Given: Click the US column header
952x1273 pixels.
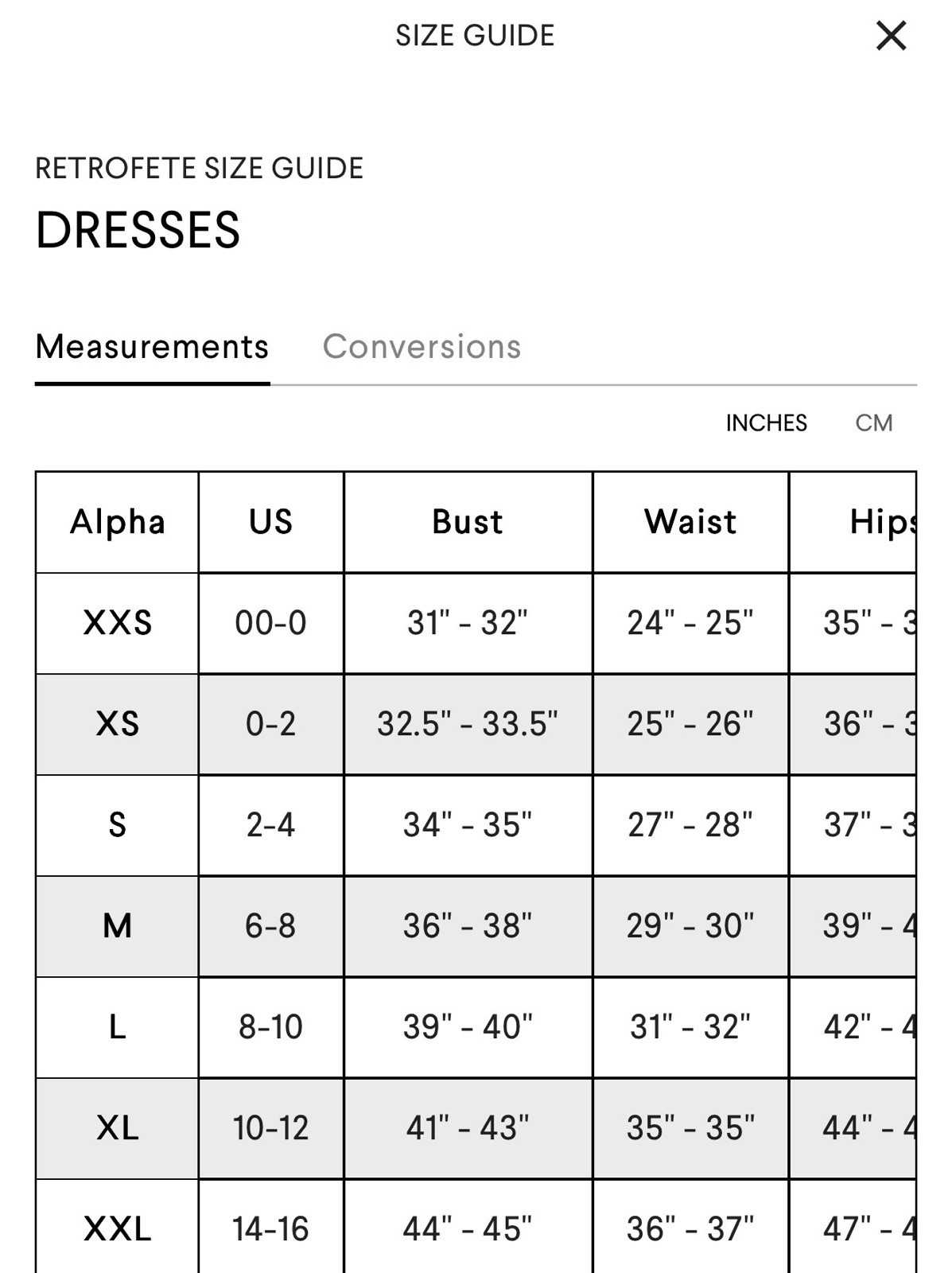Looking at the screenshot, I should 270,522.
